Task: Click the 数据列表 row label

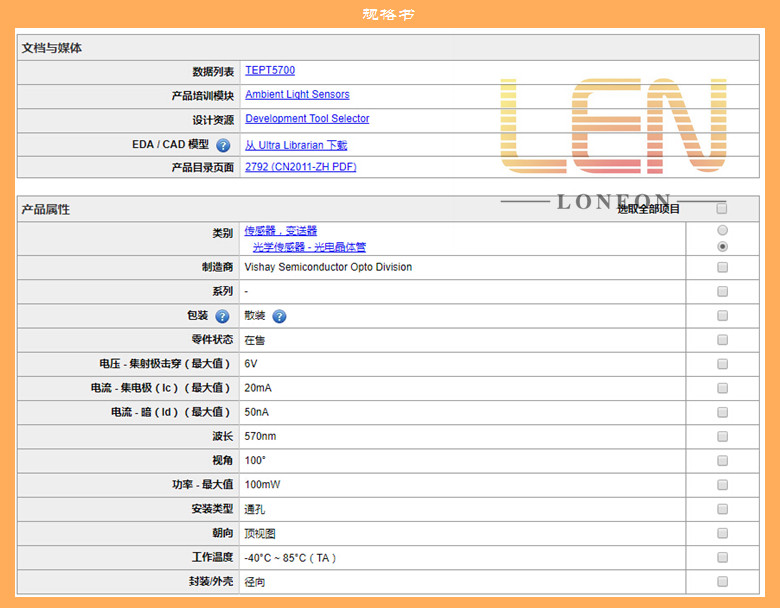Action: 213,72
